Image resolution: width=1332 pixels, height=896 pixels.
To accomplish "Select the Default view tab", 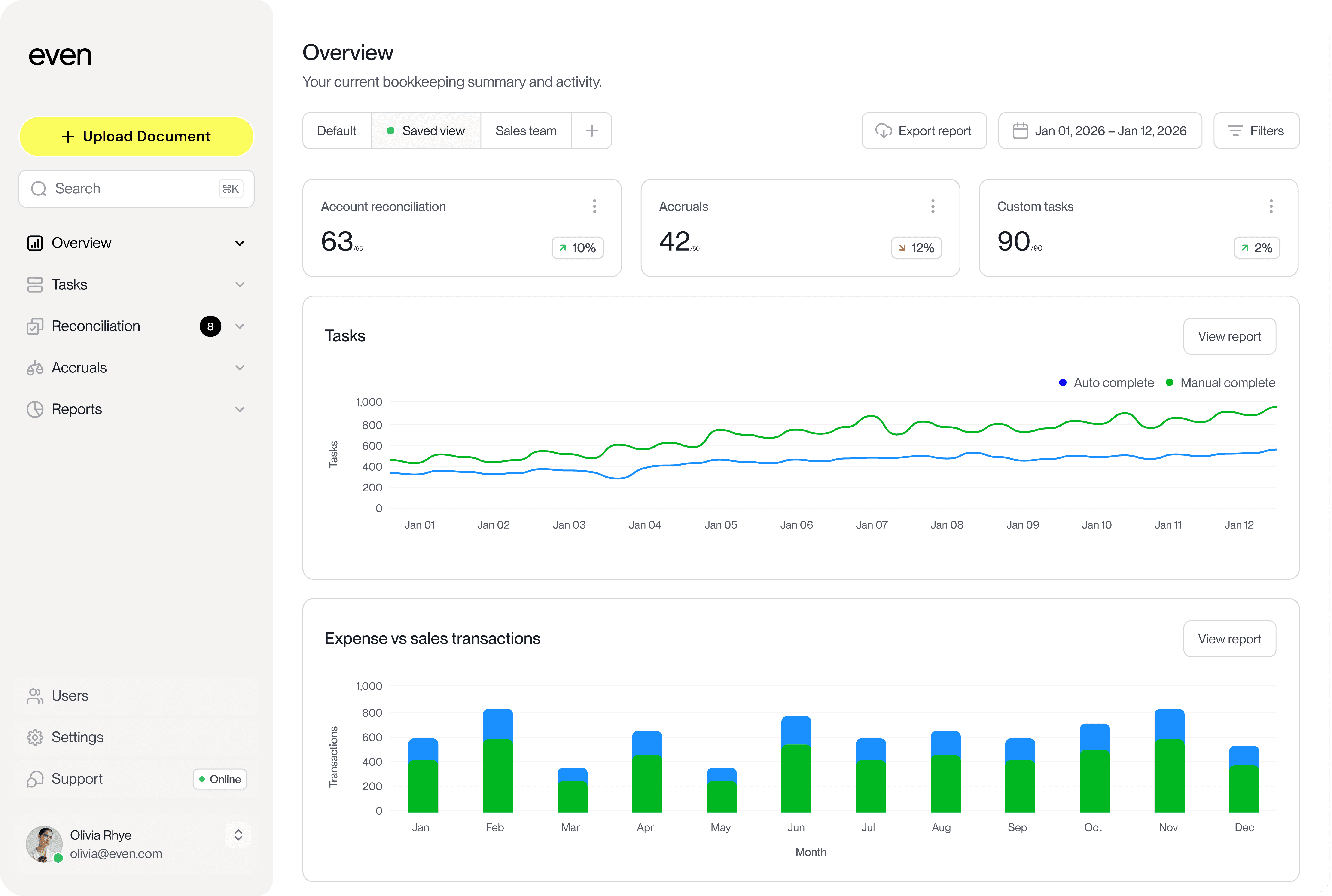I will coord(337,131).
